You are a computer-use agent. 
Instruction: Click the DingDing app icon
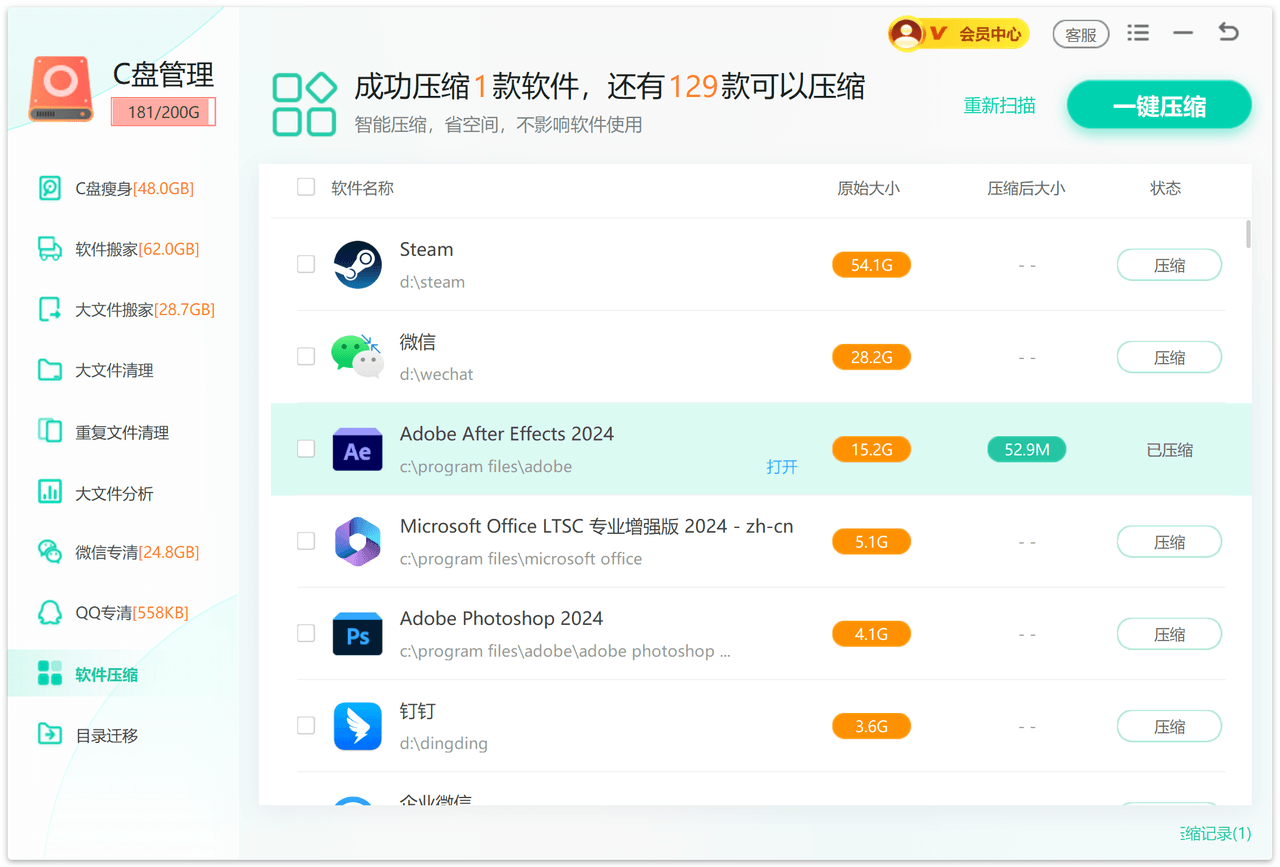click(357, 727)
